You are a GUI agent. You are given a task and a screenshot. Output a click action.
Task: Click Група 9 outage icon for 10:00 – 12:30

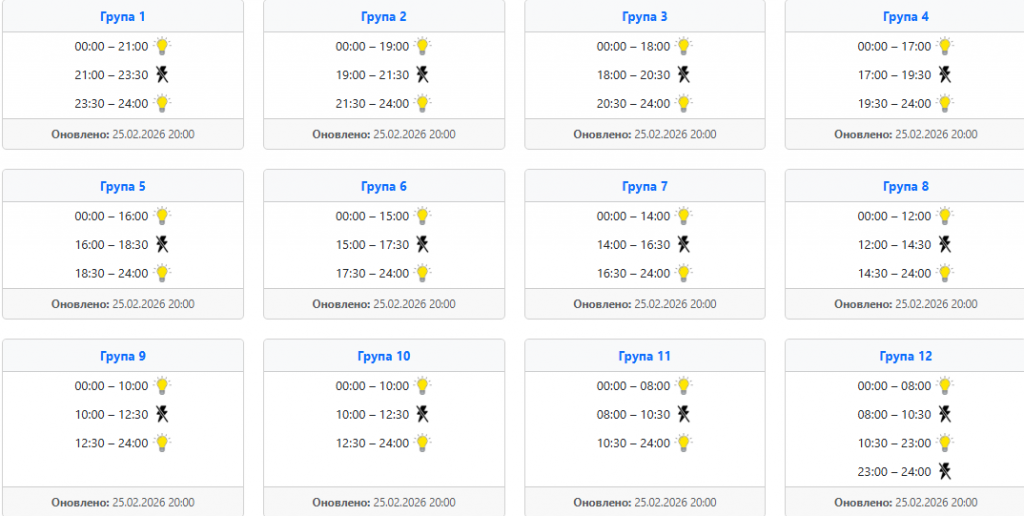(x=162, y=414)
